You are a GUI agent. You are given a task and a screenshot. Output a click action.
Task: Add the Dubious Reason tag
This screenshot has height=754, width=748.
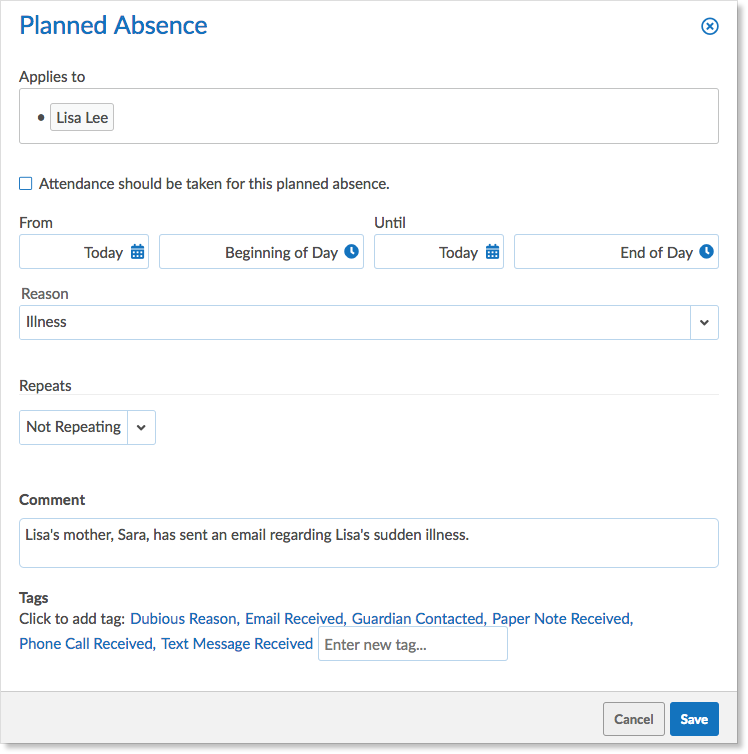[185, 618]
